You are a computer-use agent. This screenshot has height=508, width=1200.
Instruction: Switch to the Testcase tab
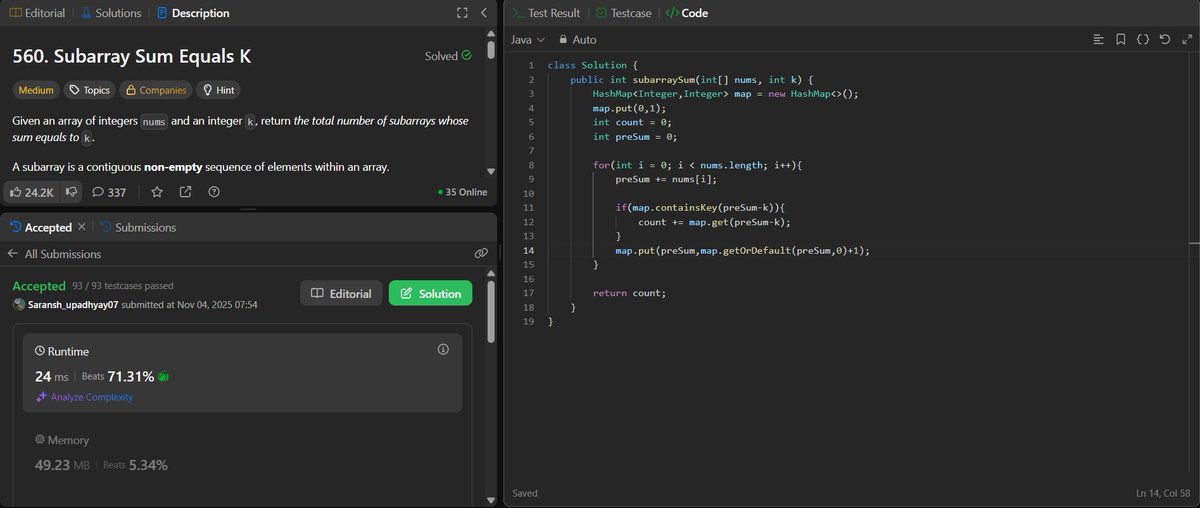click(x=624, y=13)
